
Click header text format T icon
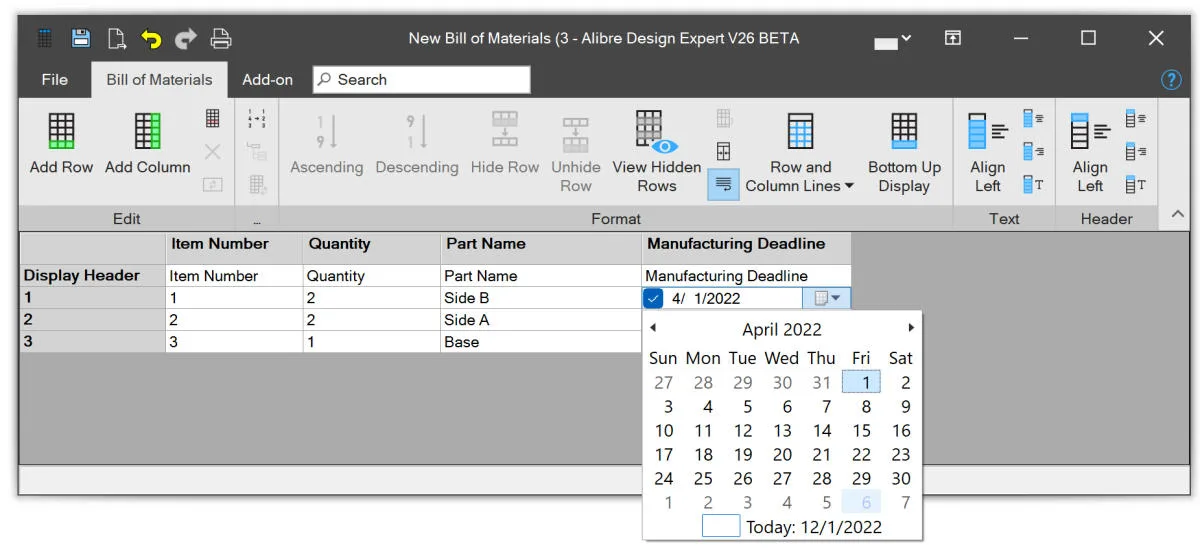coord(1135,184)
